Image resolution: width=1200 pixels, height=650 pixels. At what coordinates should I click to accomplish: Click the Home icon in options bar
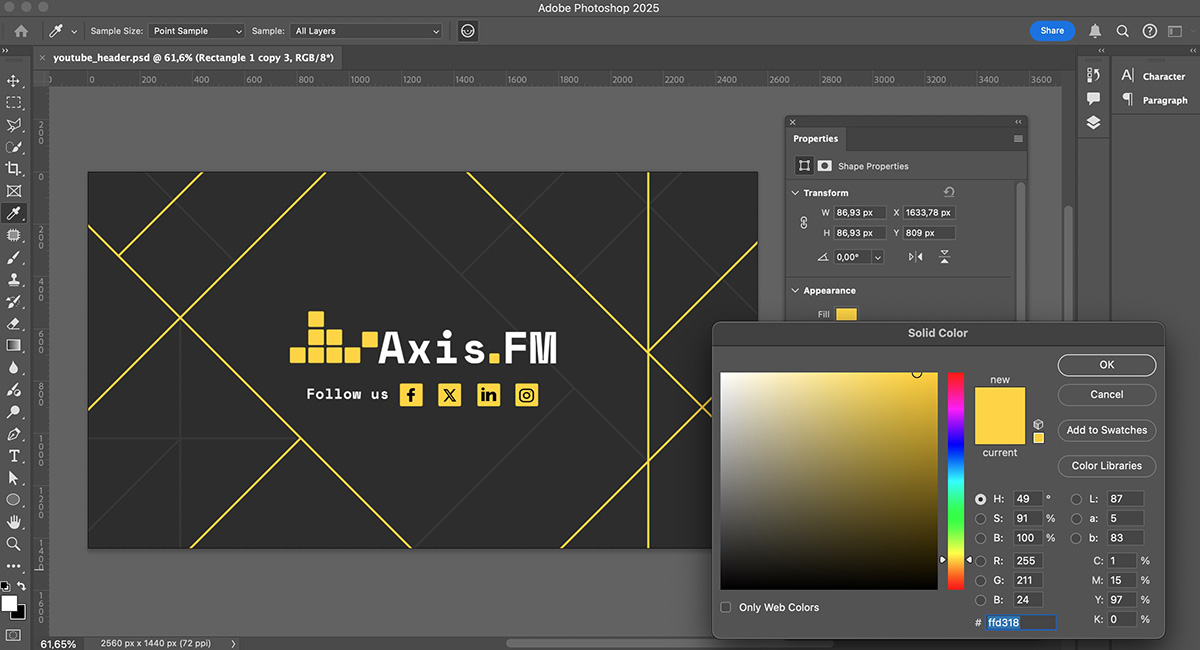click(x=21, y=31)
